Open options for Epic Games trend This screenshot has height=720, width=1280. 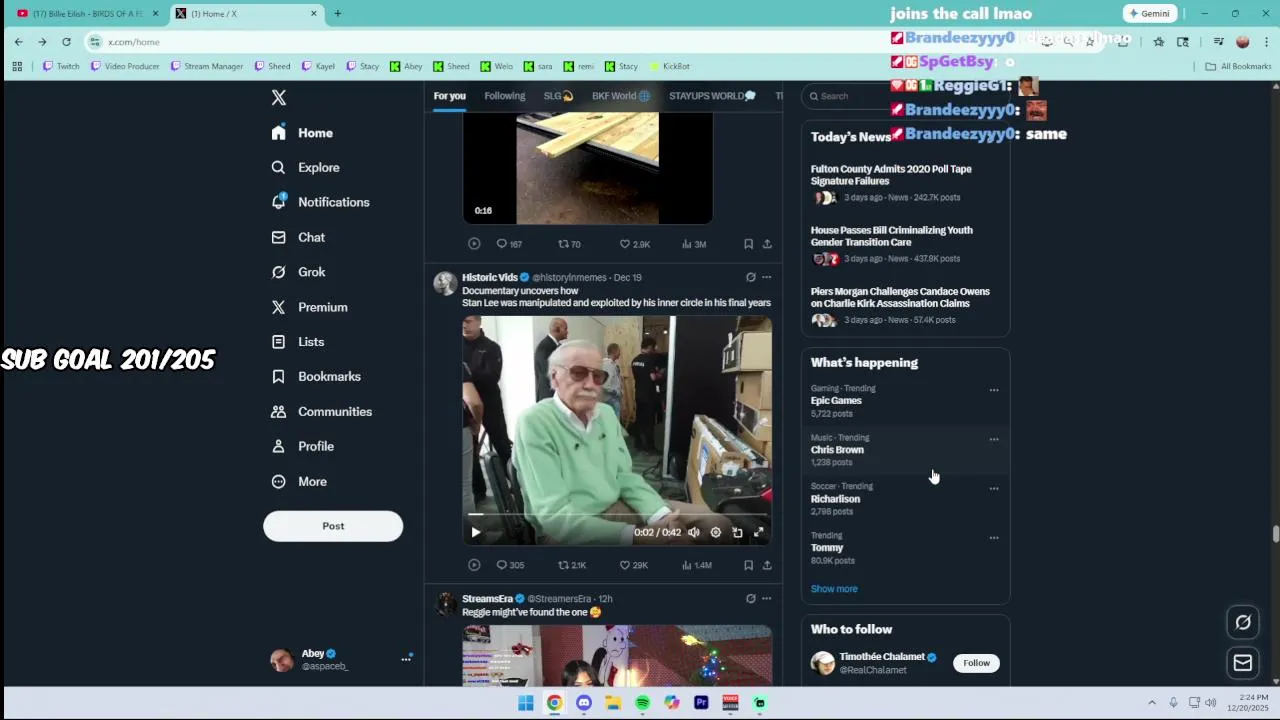pos(994,390)
